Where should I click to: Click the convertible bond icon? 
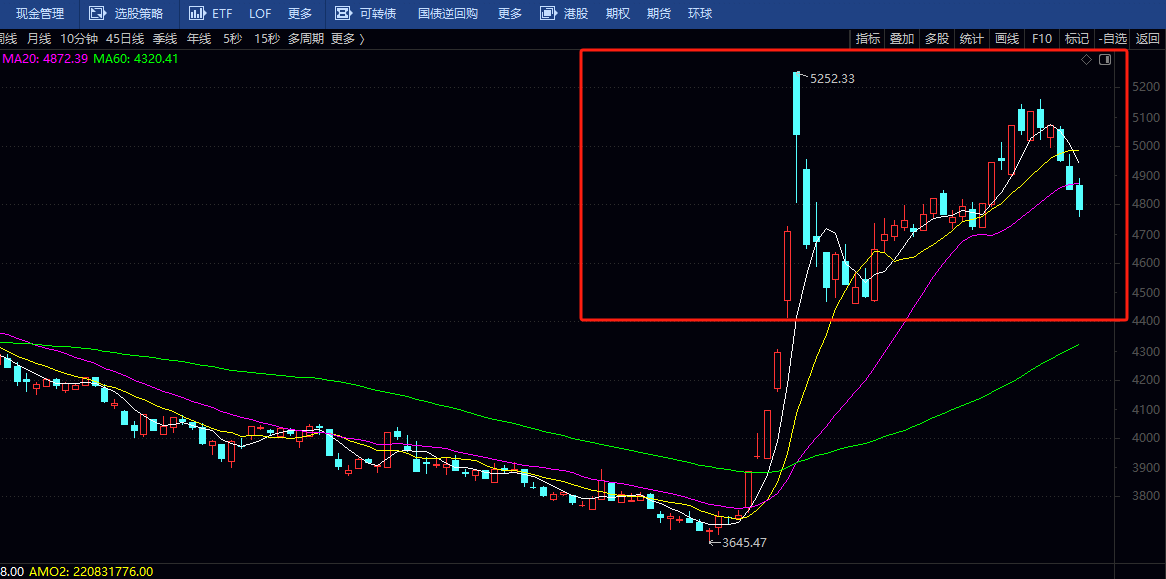[x=342, y=13]
